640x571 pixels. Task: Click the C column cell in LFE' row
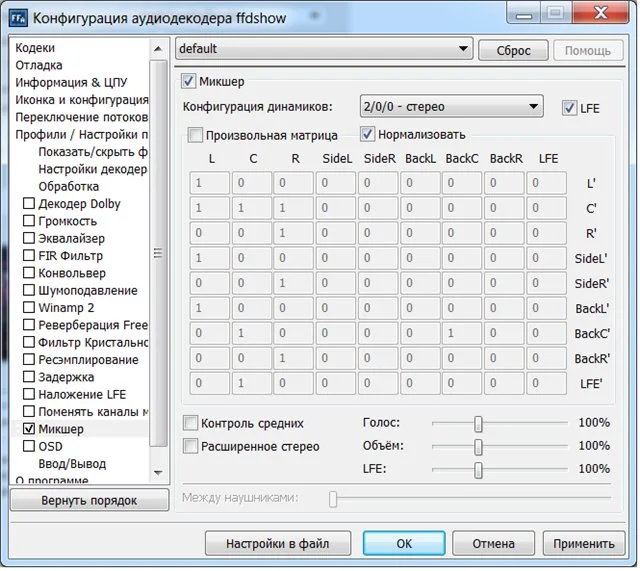click(x=253, y=384)
